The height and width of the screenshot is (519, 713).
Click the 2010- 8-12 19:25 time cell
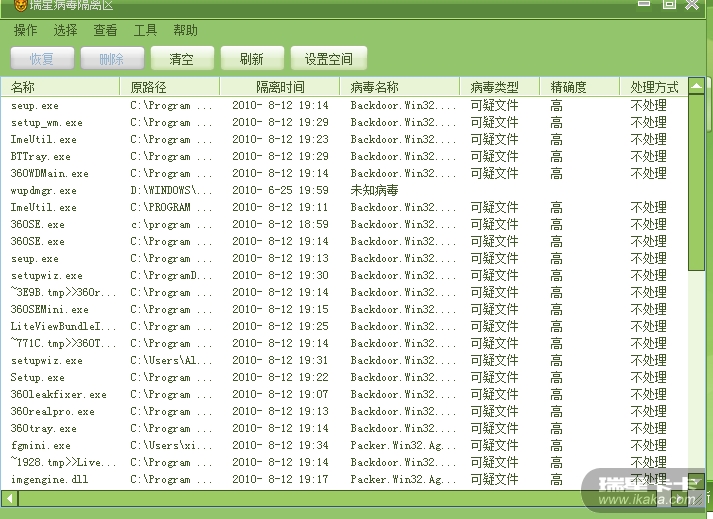coord(280,326)
